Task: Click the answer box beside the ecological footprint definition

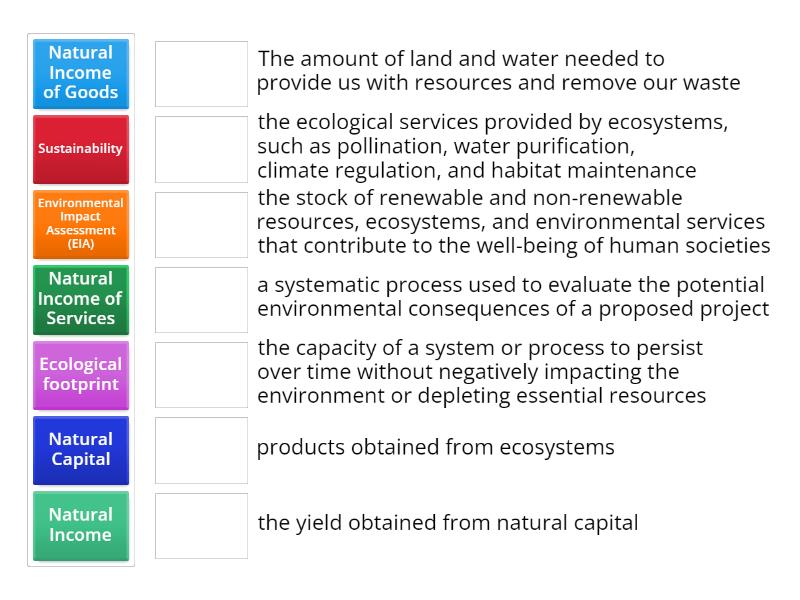Action: (x=200, y=73)
